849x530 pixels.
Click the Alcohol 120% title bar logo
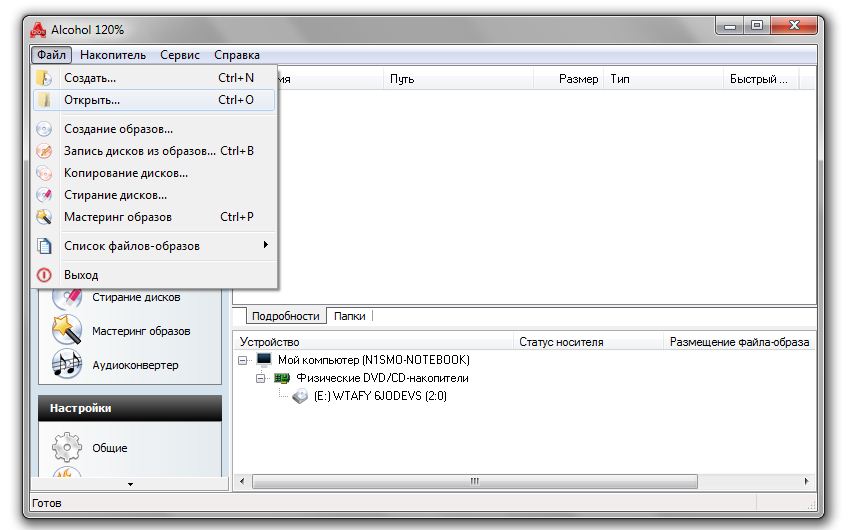pos(38,30)
